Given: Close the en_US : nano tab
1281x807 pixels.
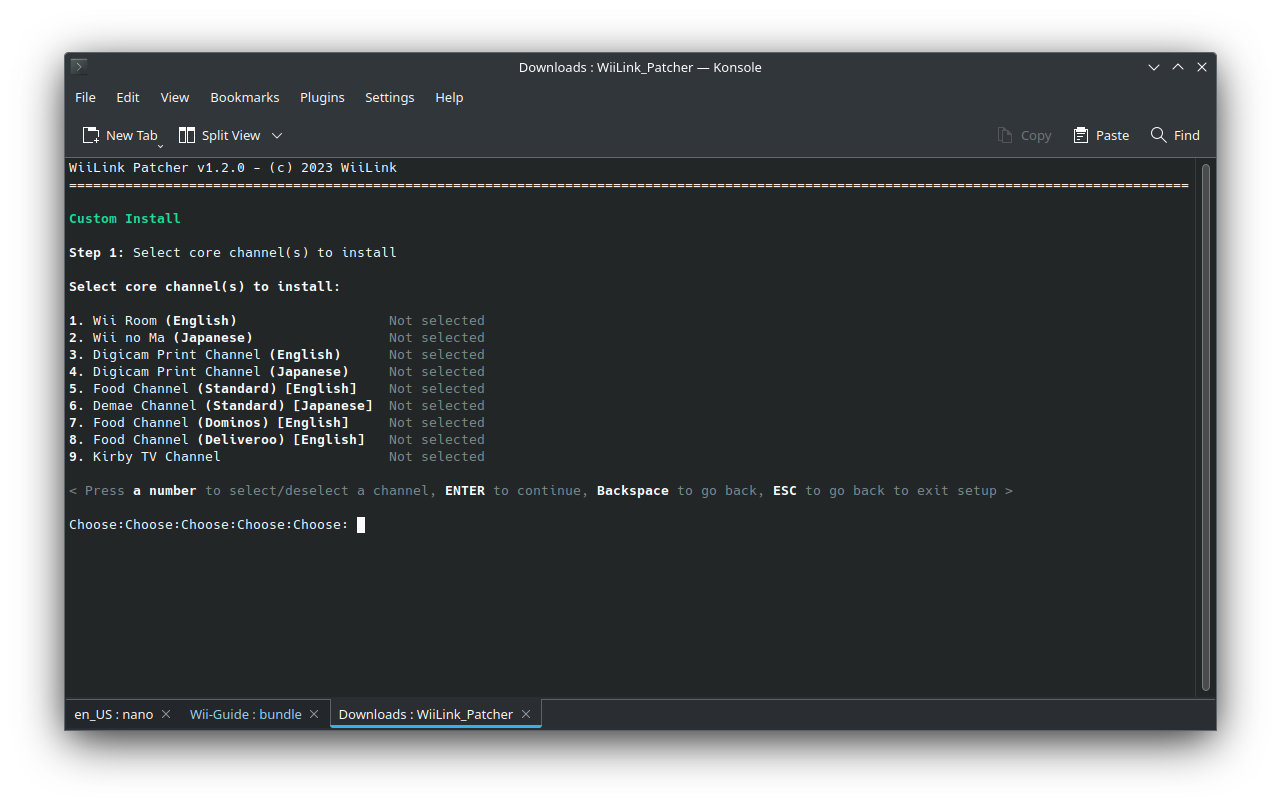Looking at the screenshot, I should pos(165,714).
